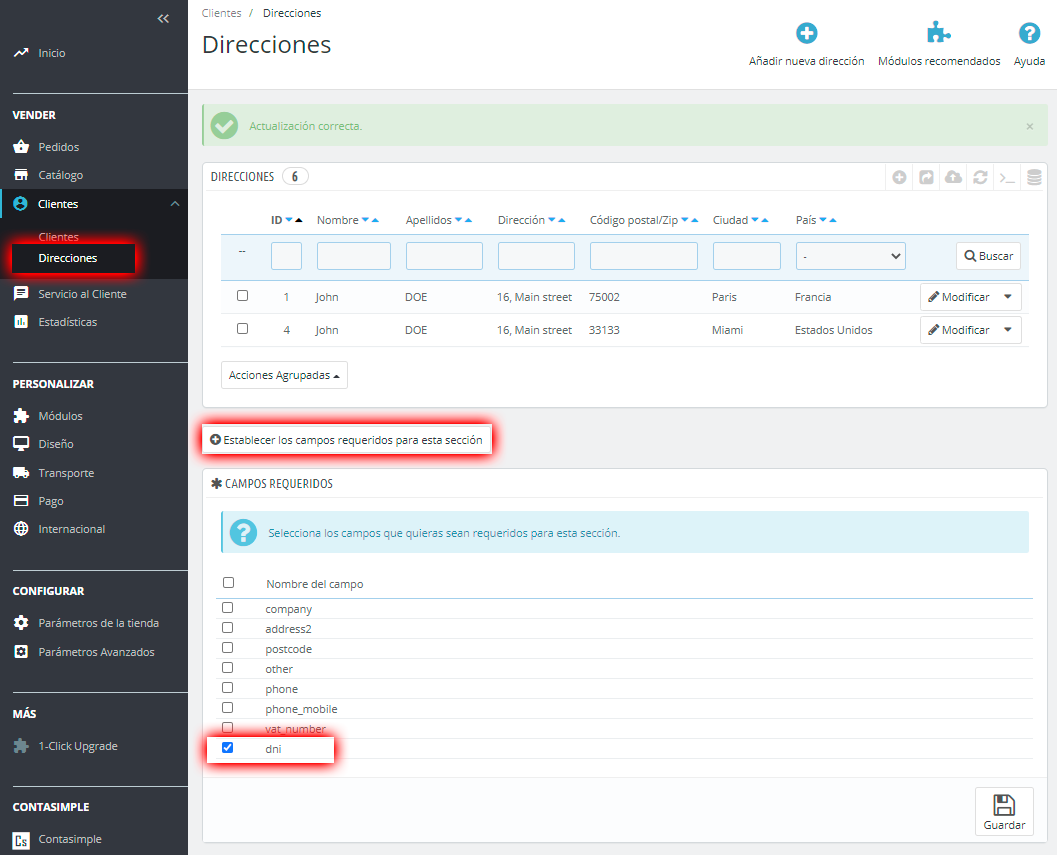The height and width of the screenshot is (855, 1057).
Task: Sort Apellidos column descending arrow
Action: (458, 220)
